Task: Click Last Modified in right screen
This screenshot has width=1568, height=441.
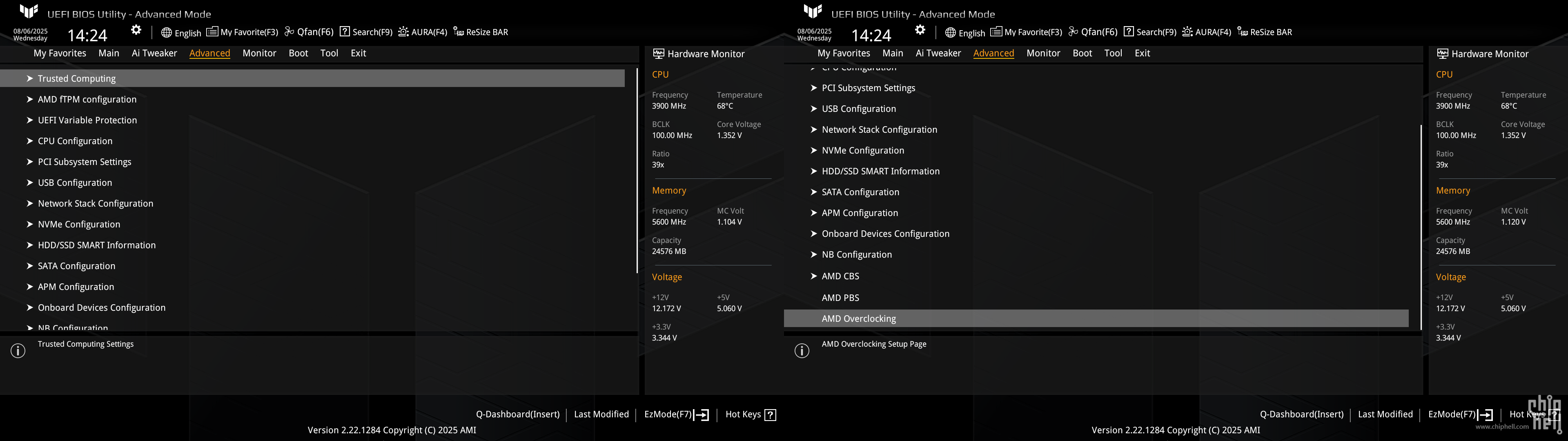Action: 1385,414
